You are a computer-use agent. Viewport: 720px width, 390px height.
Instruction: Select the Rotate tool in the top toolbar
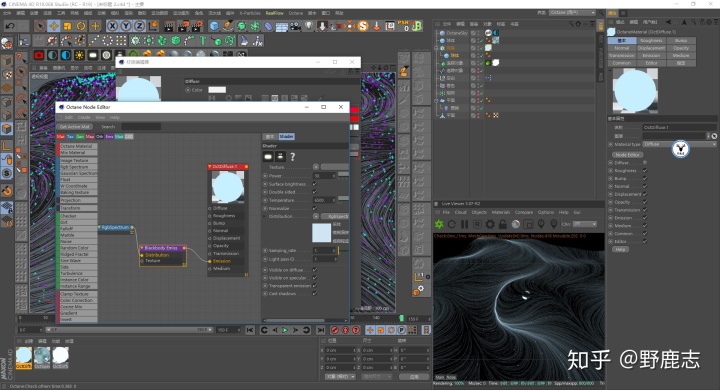pyautogui.click(x=81, y=26)
